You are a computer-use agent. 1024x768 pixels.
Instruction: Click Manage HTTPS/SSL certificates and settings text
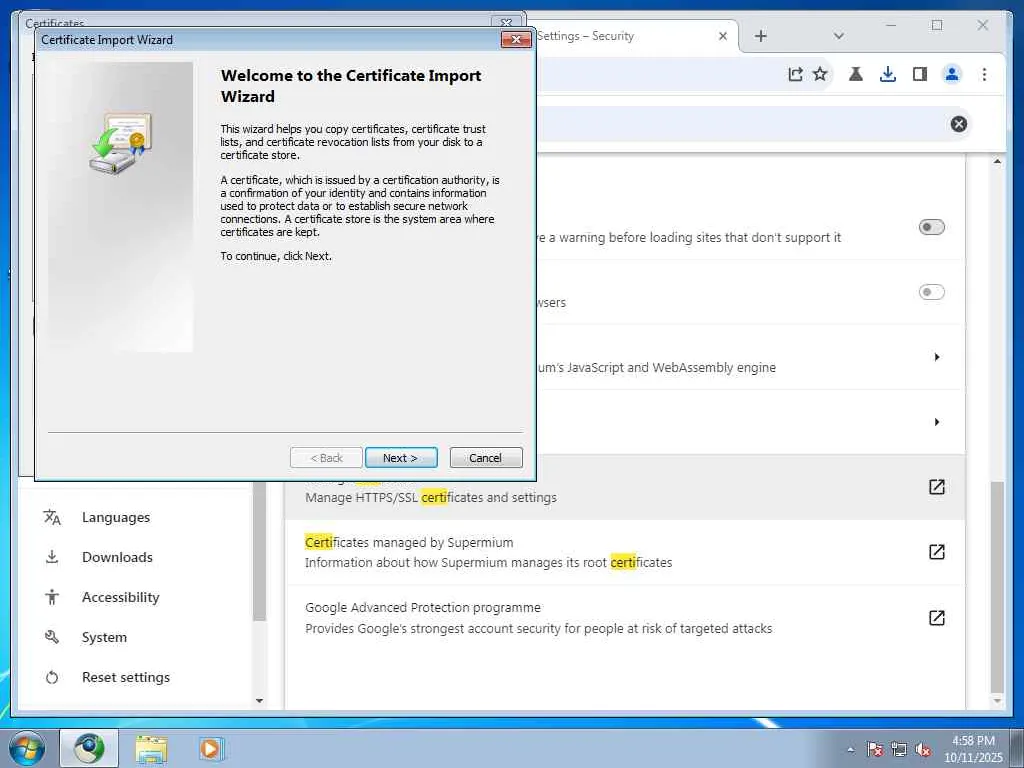click(431, 498)
